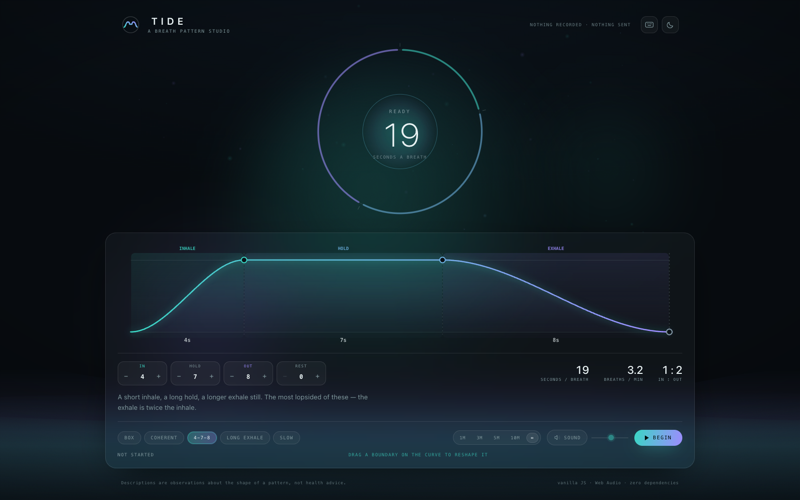This screenshot has height=500, width=800.
Task: Select the SLOW preset
Action: click(286, 438)
